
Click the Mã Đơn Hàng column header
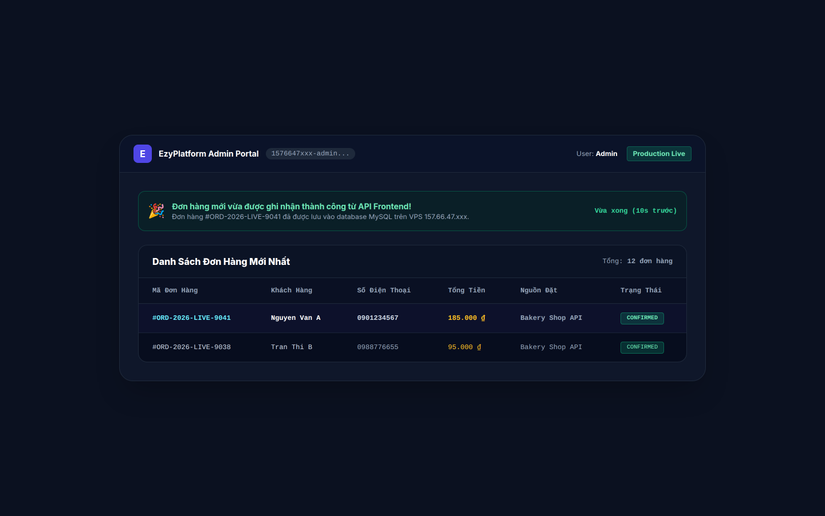click(175, 290)
